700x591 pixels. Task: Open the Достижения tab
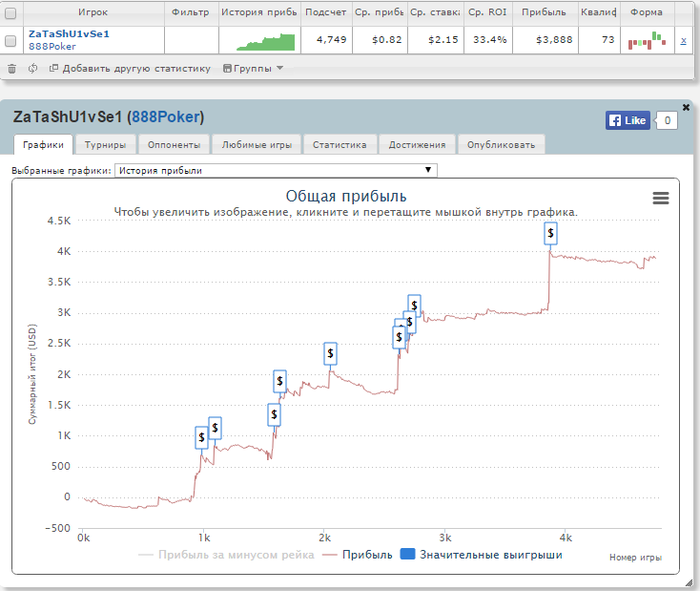[x=417, y=145]
